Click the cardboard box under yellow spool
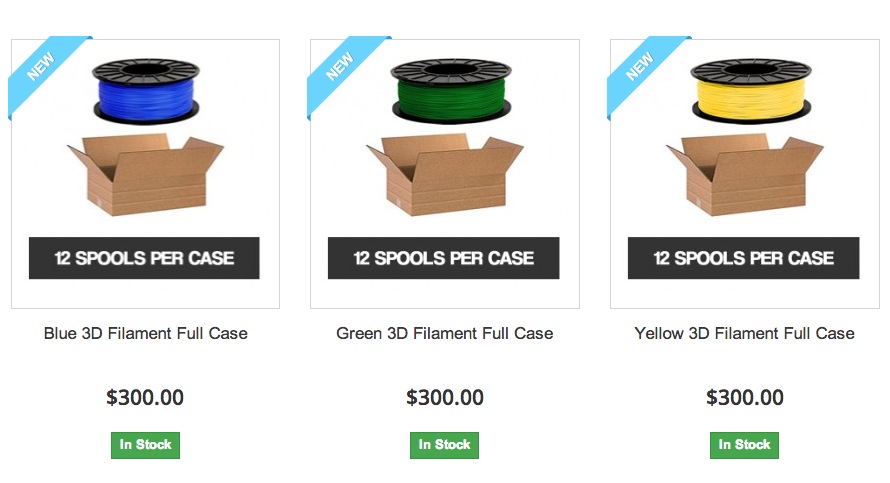 click(x=745, y=175)
